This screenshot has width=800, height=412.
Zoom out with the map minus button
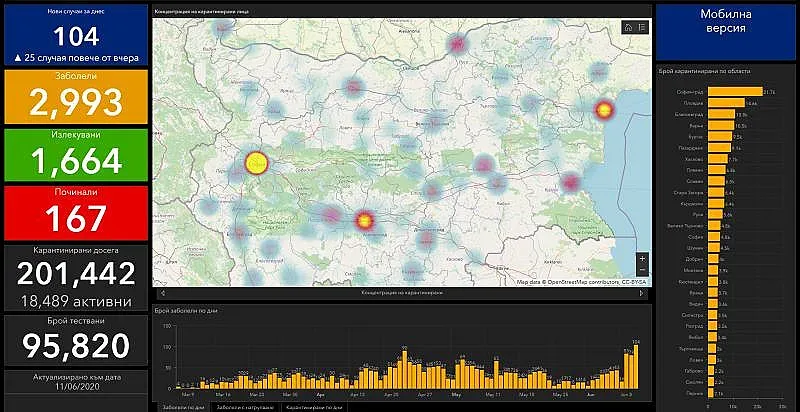[641, 271]
